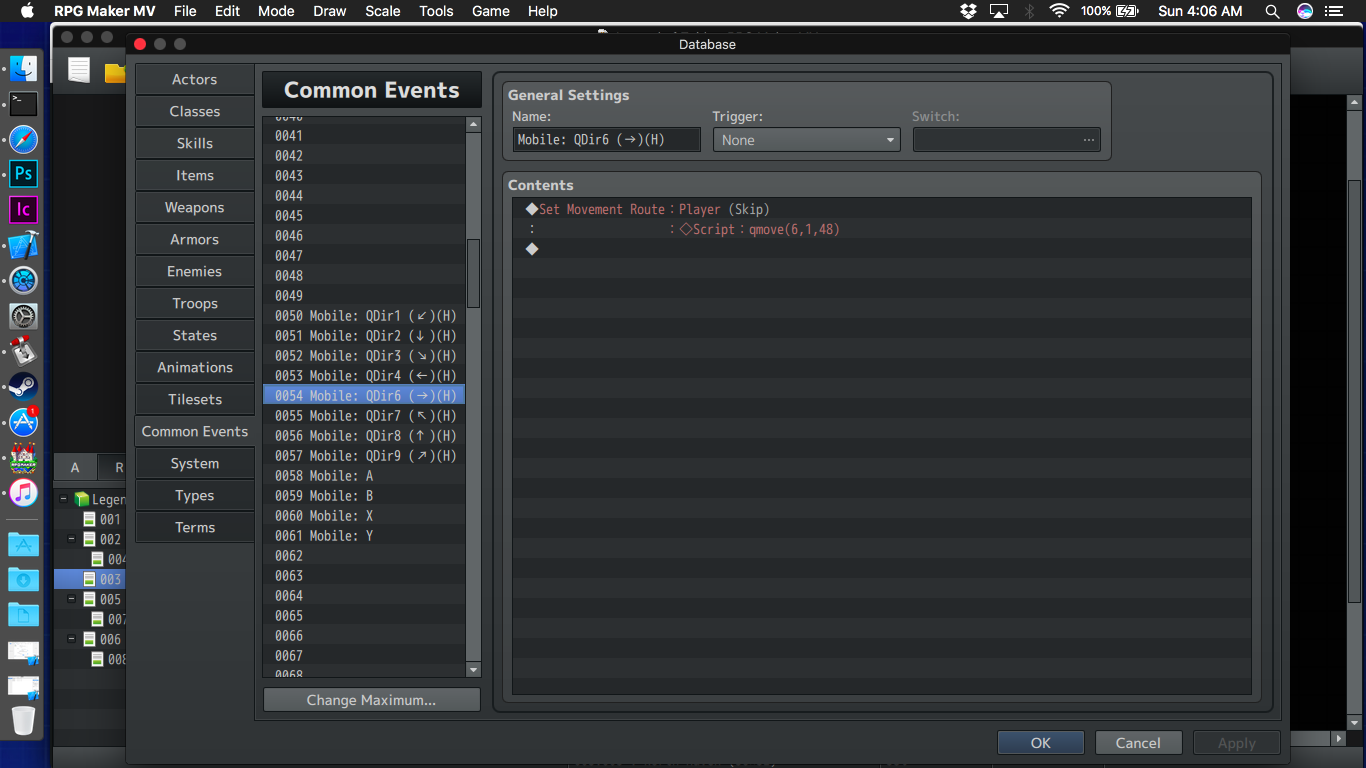Confirm changes with the OK button

pyautogui.click(x=1041, y=743)
